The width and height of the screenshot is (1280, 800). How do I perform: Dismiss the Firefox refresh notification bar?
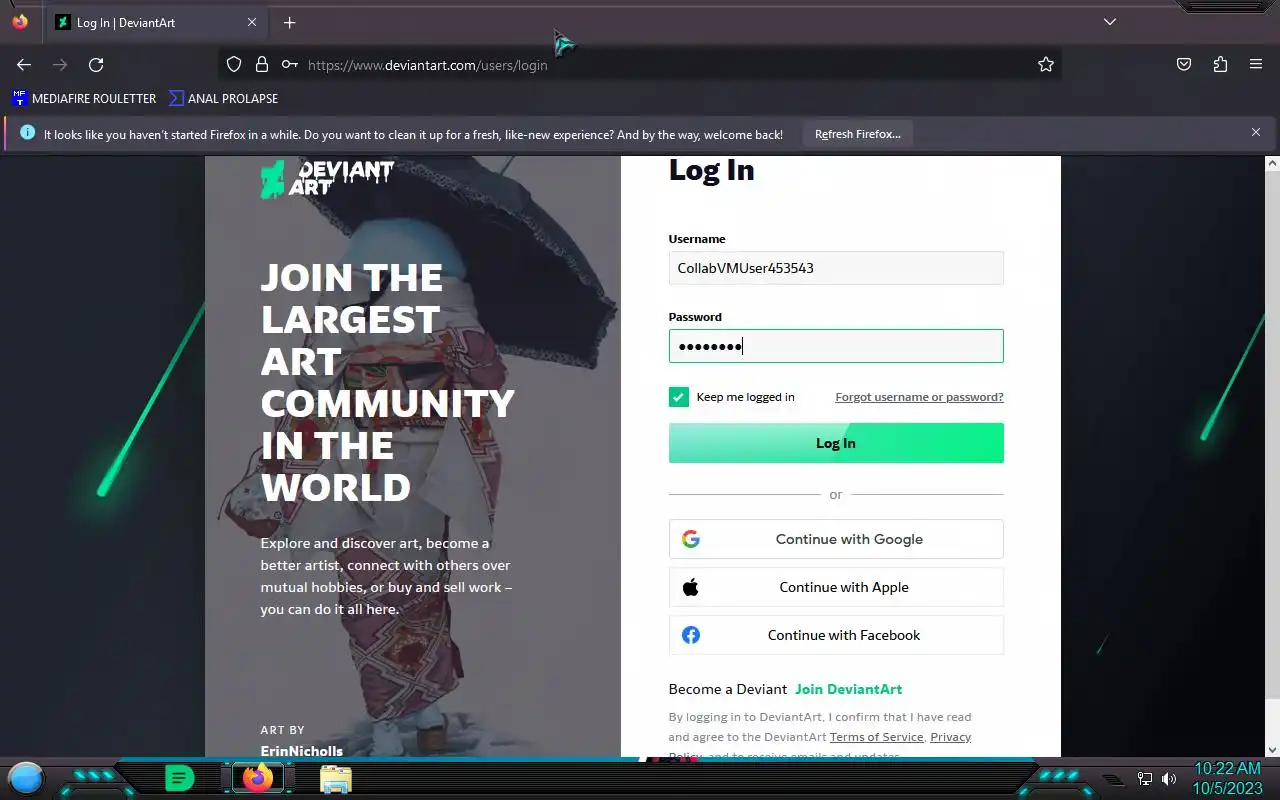point(1256,132)
